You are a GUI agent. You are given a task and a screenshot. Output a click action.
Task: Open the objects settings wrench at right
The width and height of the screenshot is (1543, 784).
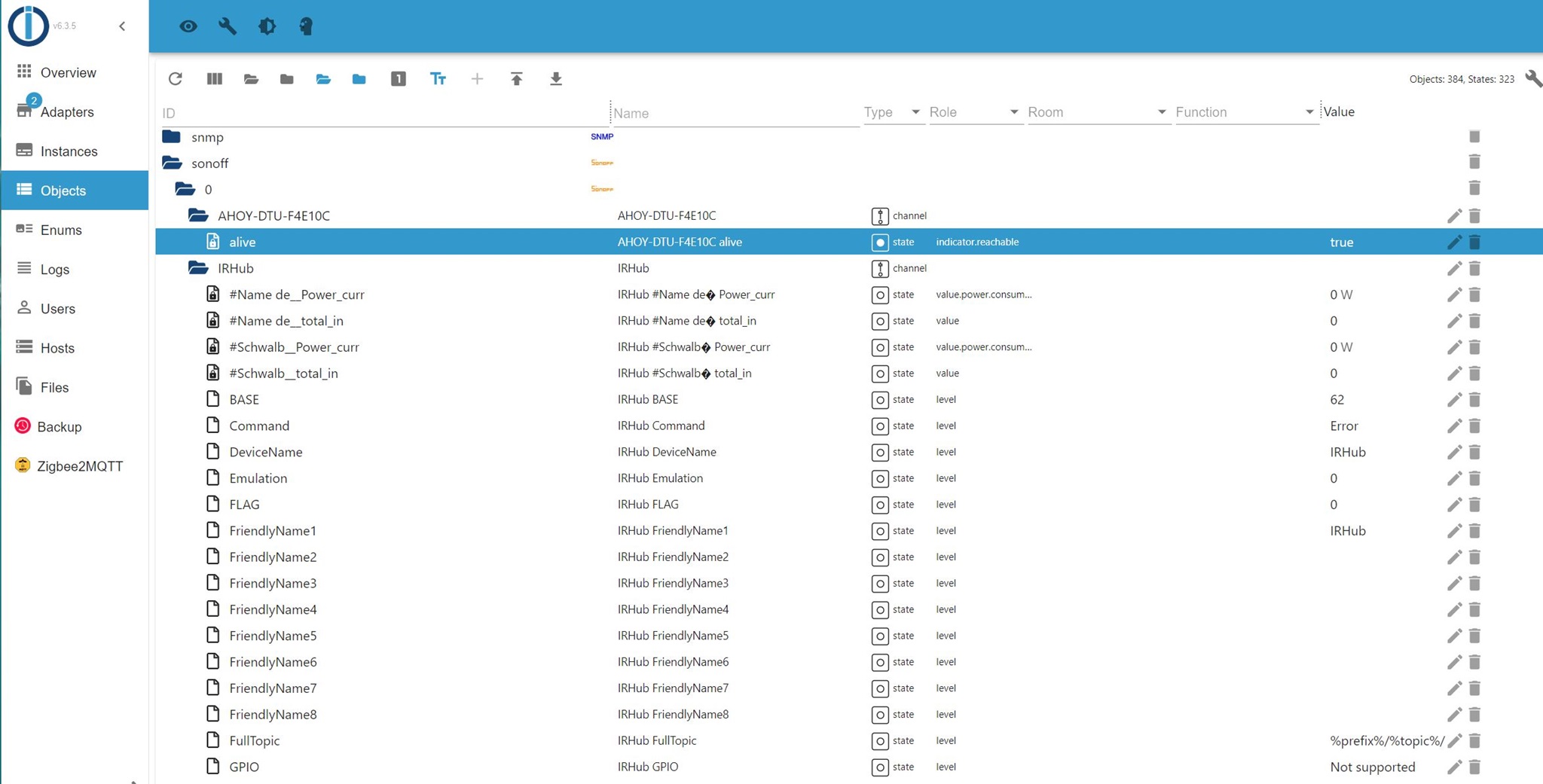(x=1532, y=78)
